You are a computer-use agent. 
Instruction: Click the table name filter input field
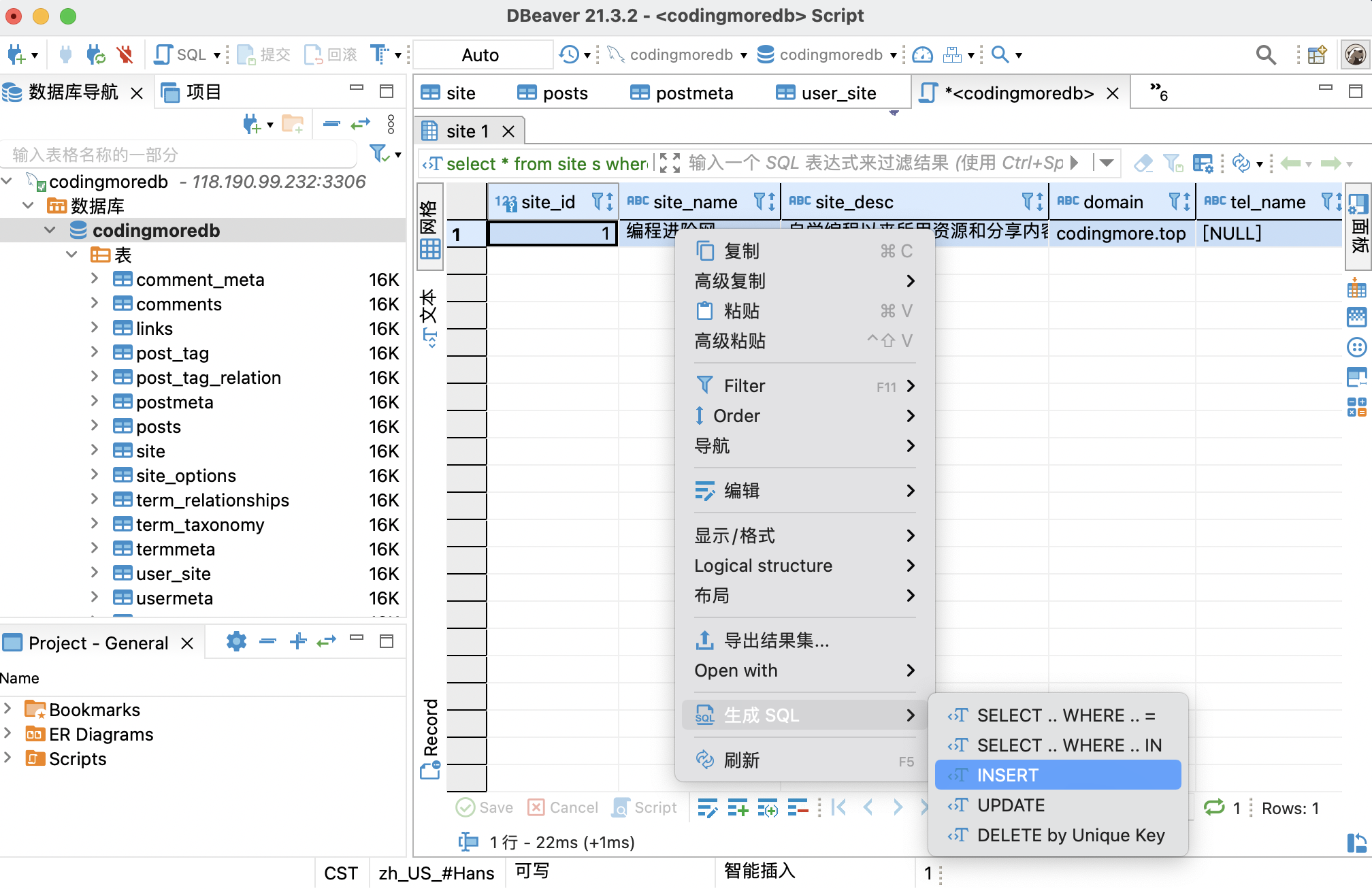click(178, 155)
